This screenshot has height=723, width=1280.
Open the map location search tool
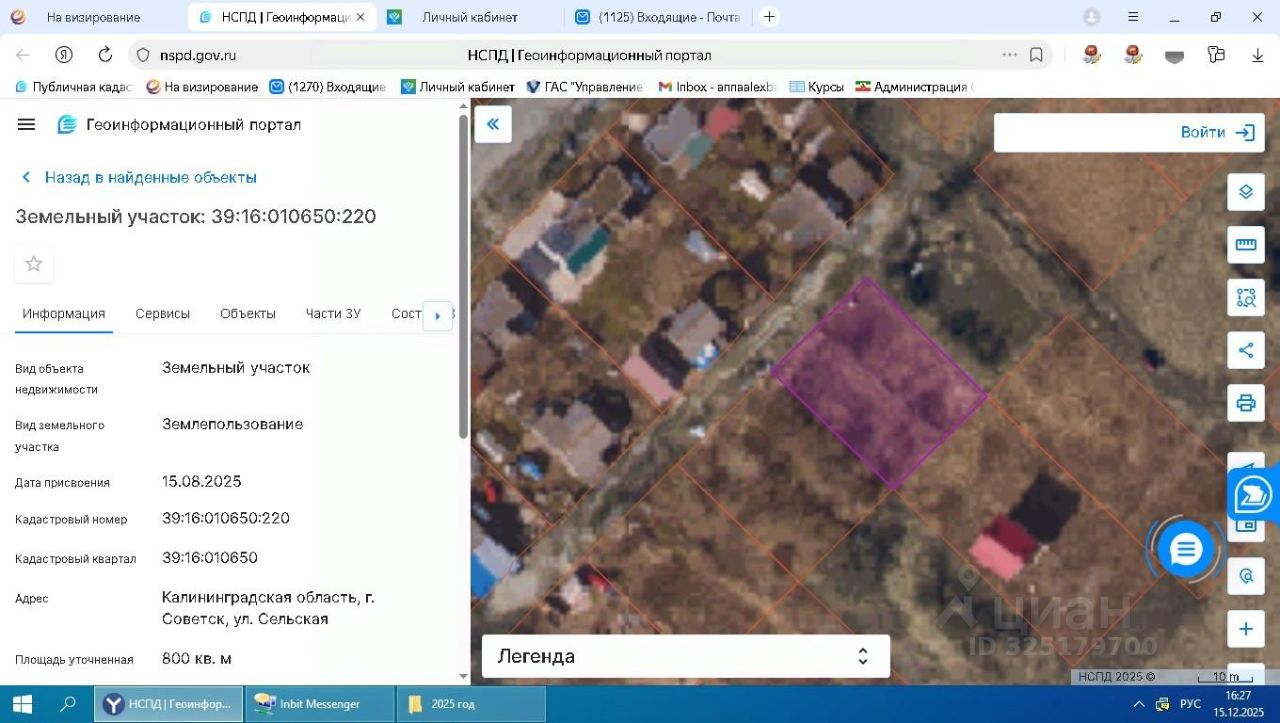pyautogui.click(x=1246, y=576)
